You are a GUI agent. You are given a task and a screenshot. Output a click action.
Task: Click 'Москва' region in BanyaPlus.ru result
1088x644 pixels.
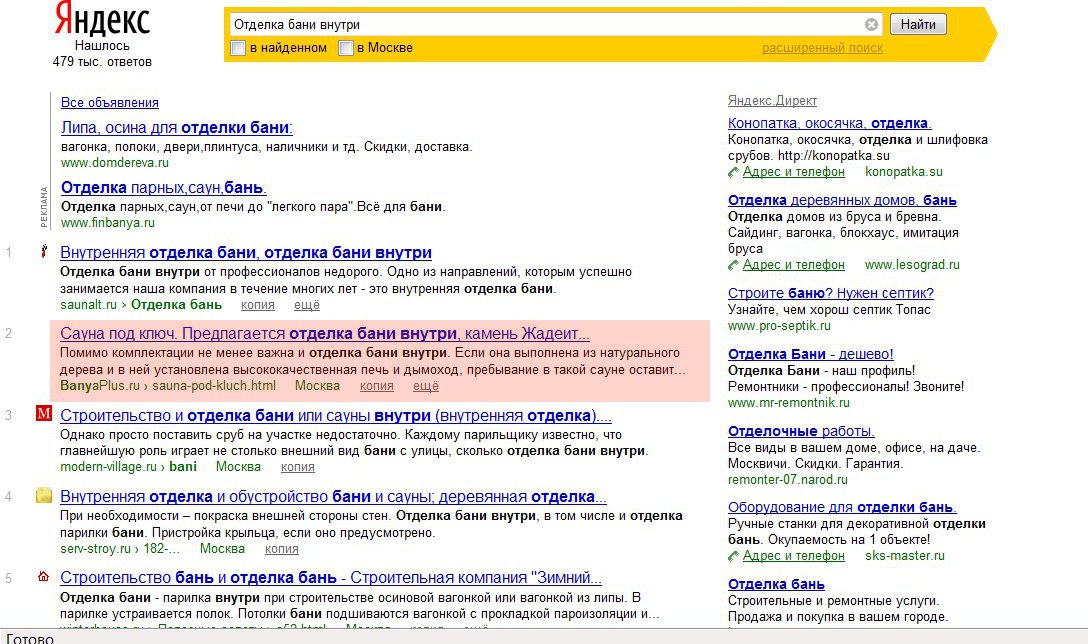pyautogui.click(x=317, y=386)
